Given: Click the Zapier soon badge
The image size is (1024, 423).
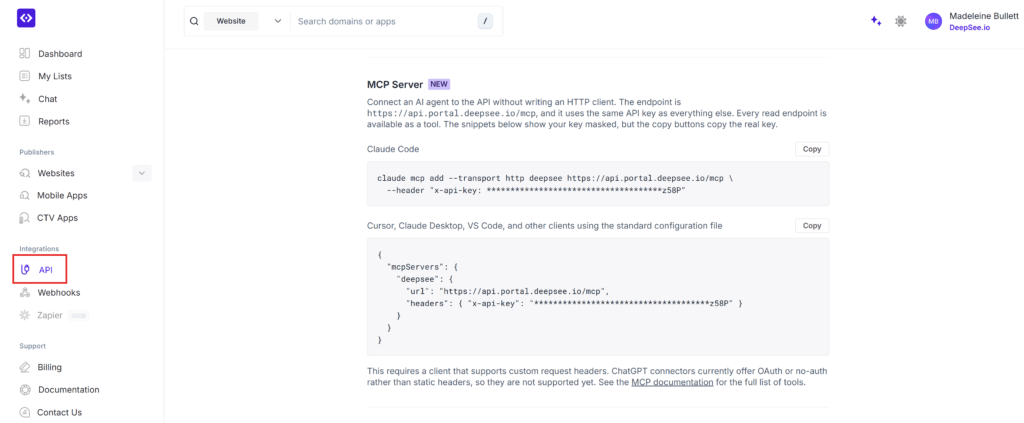Looking at the screenshot, I should (x=78, y=315).
